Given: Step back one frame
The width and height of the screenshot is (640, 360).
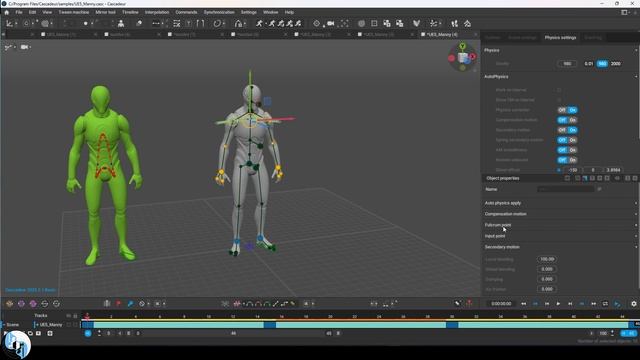Looking at the screenshot, I should [x=547, y=304].
